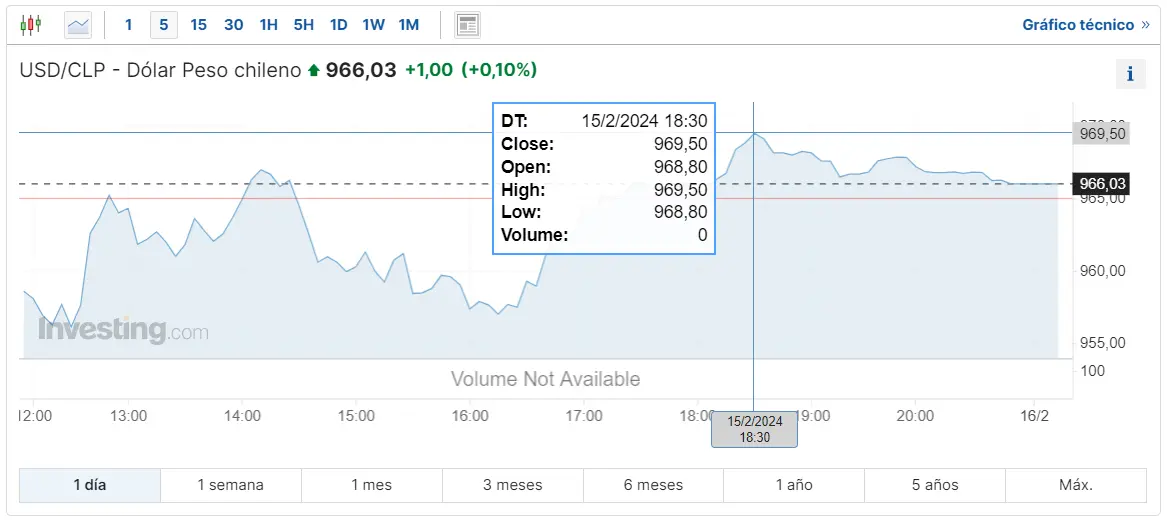
Task: Select the 1 día range tab
Action: (x=90, y=485)
